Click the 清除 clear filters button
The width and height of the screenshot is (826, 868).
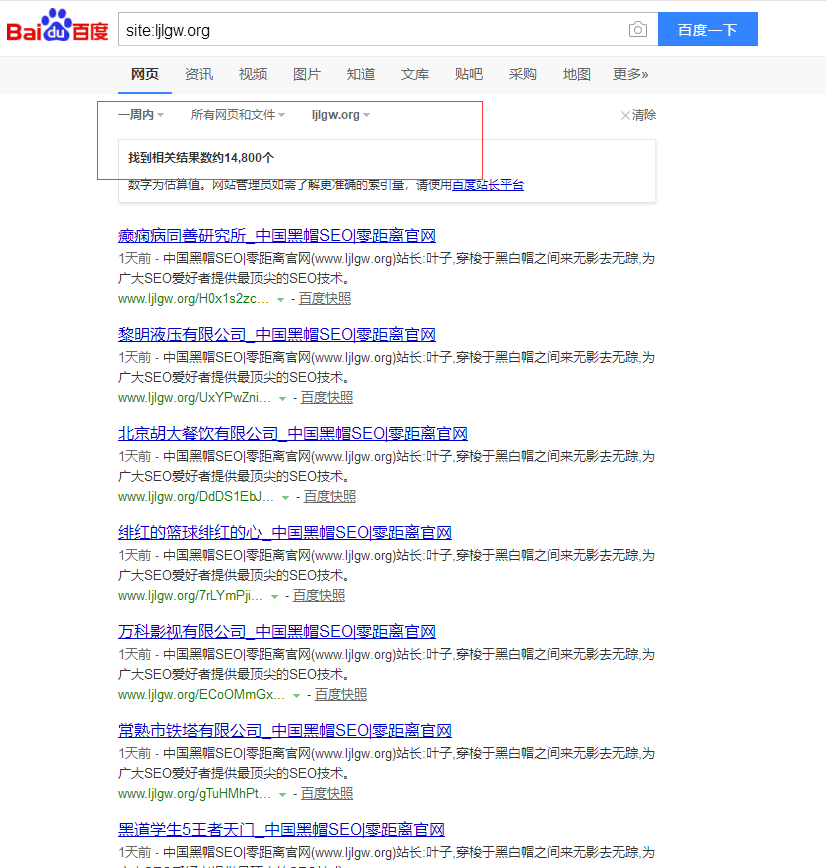point(638,115)
